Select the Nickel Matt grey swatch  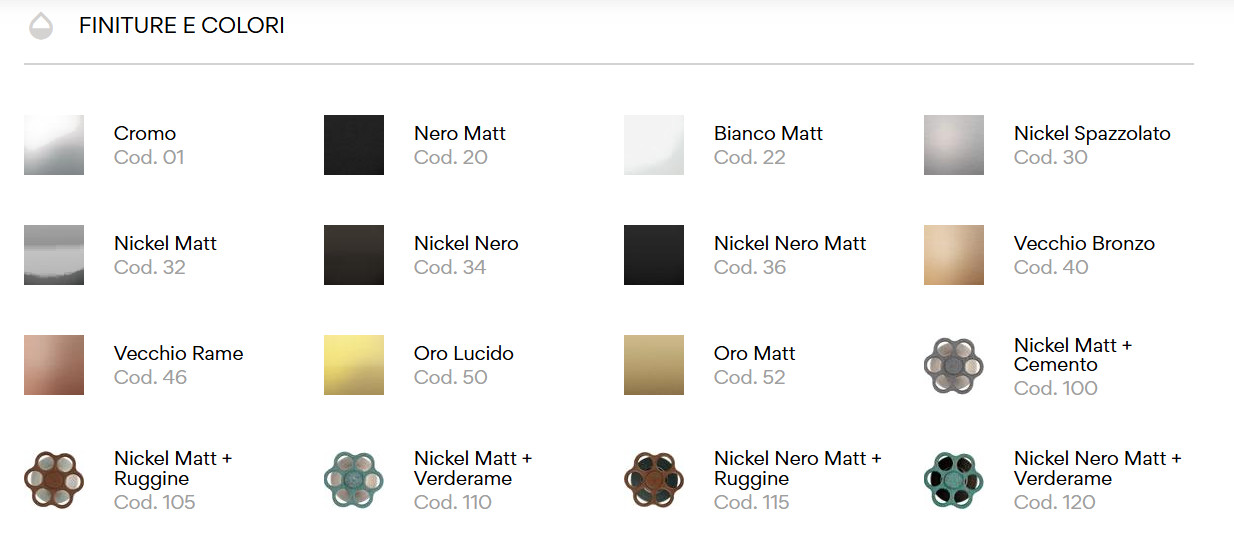[54, 255]
